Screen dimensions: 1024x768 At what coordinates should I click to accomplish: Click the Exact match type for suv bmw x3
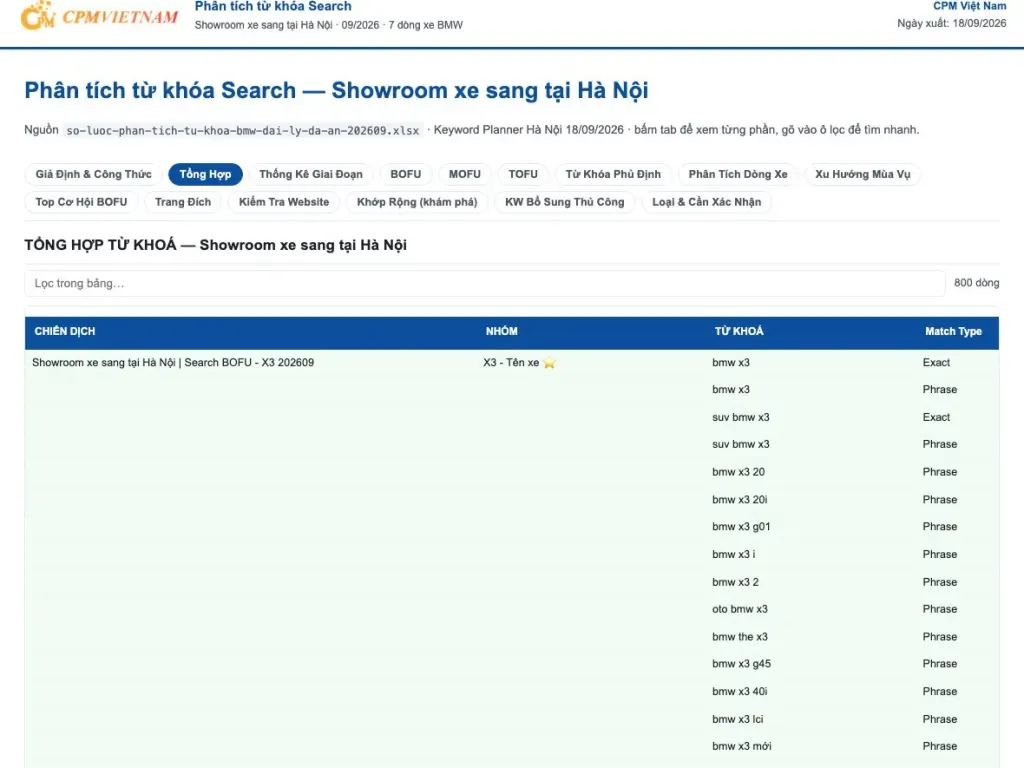[936, 417]
